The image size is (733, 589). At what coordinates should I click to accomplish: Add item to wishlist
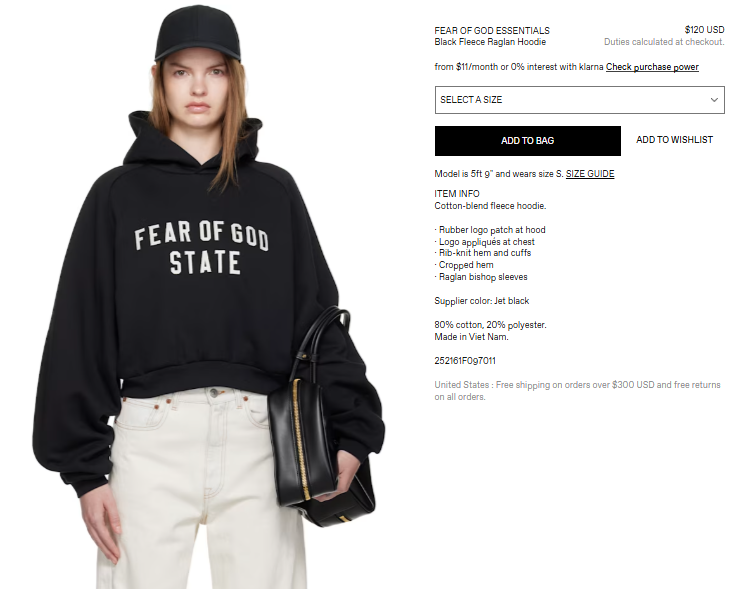pos(674,140)
